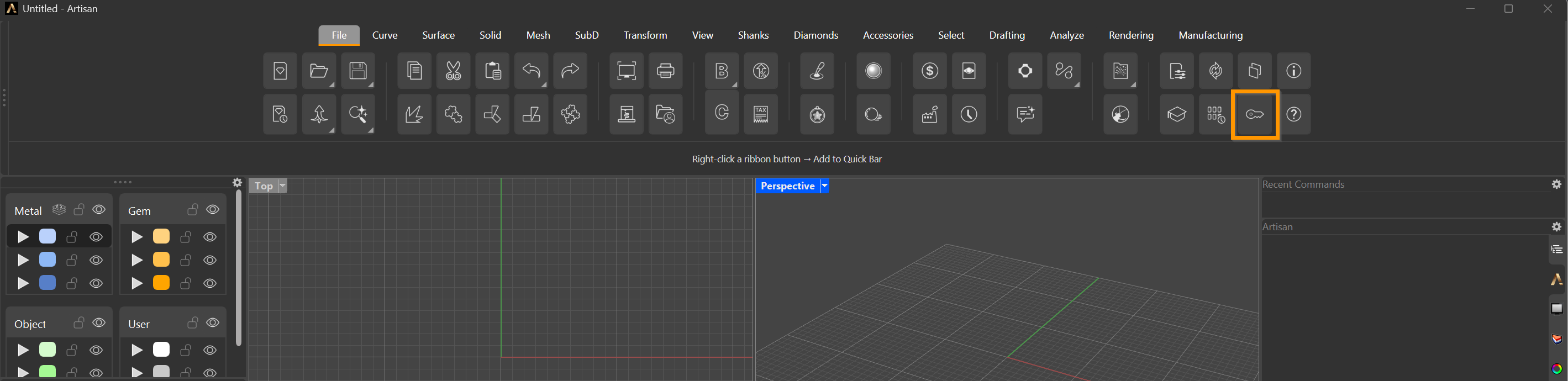The width and height of the screenshot is (1568, 381).
Task: Go to the Manufacturing ribbon tab
Action: tap(1210, 35)
